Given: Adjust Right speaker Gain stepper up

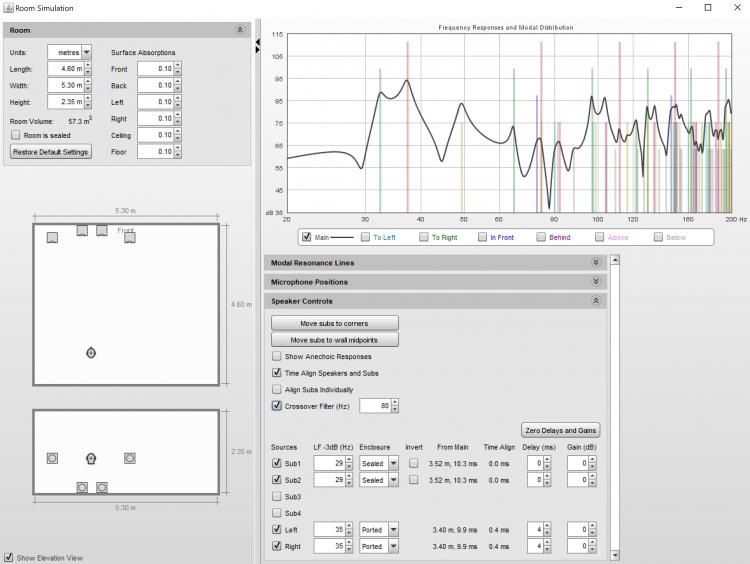Looking at the screenshot, I should pos(593,542).
